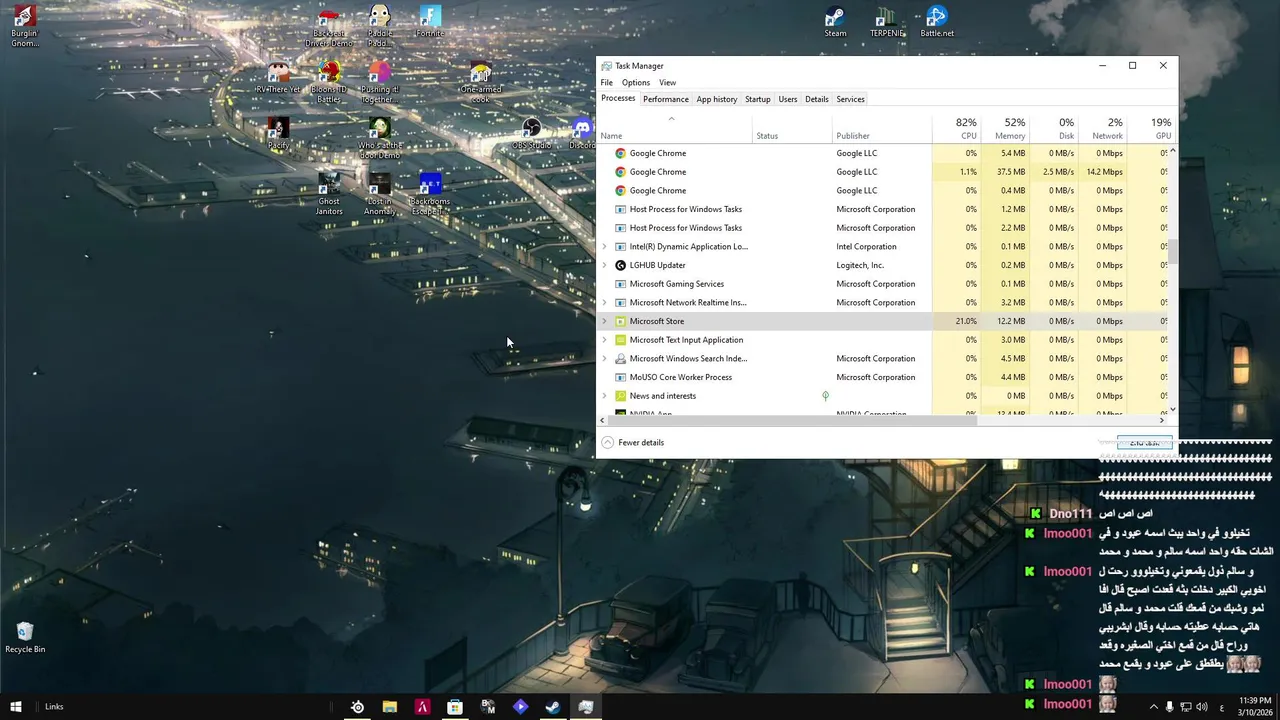
Task: Select the Ghost Janitors desktop icon
Action: (329, 195)
